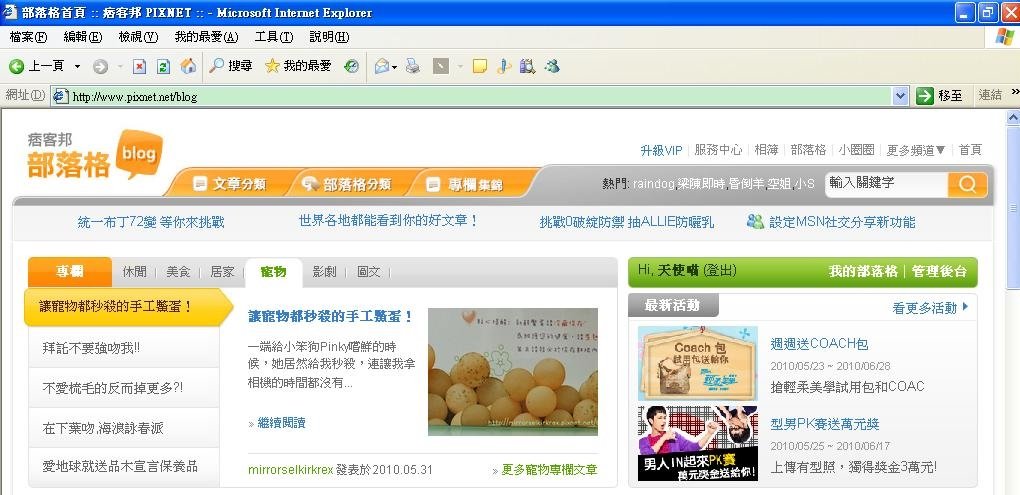Click 設定MSN社交分享新功能 link
This screenshot has width=1020, height=495.
point(842,222)
